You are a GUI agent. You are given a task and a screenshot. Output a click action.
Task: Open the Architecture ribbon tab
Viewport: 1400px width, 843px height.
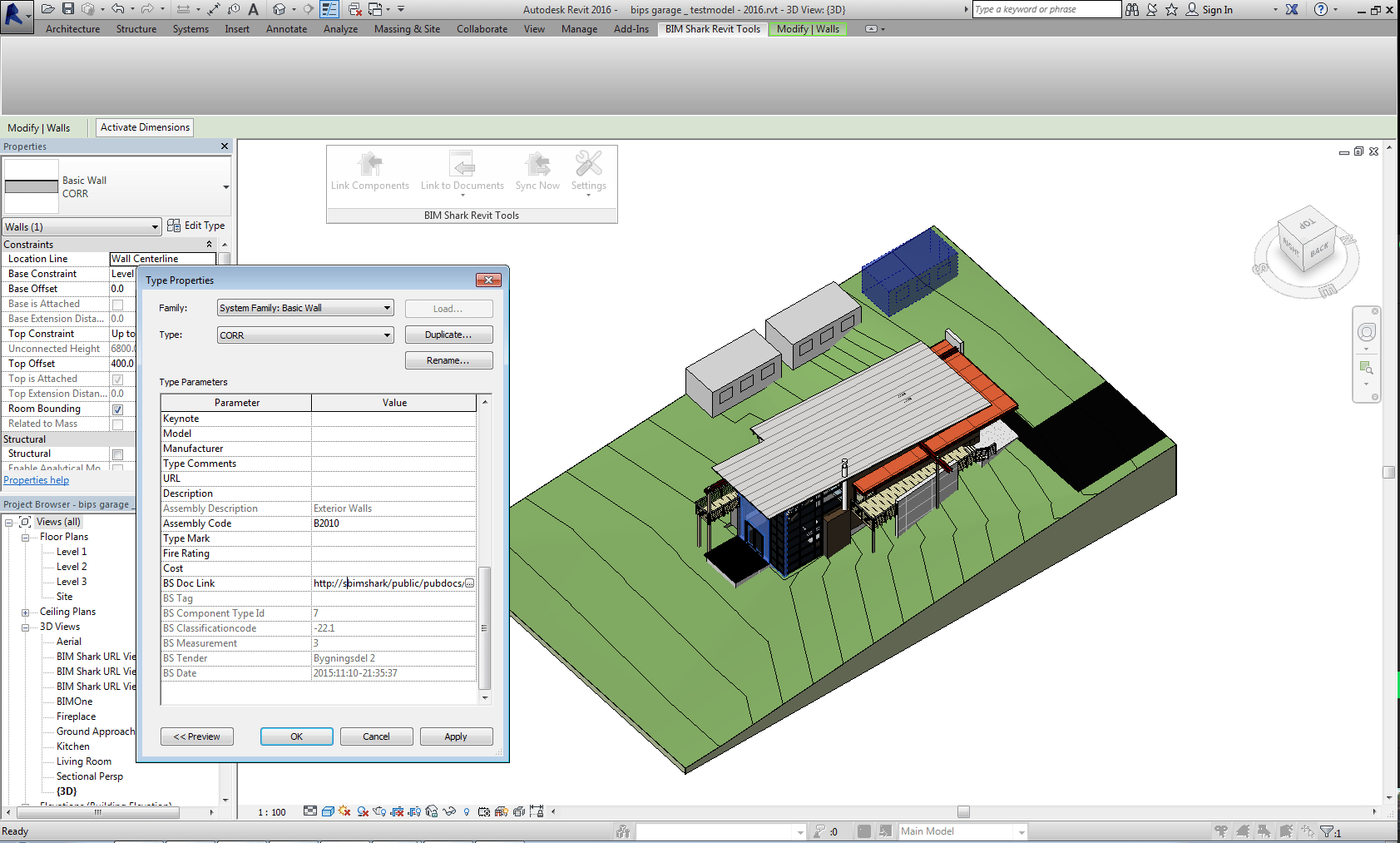(72, 29)
